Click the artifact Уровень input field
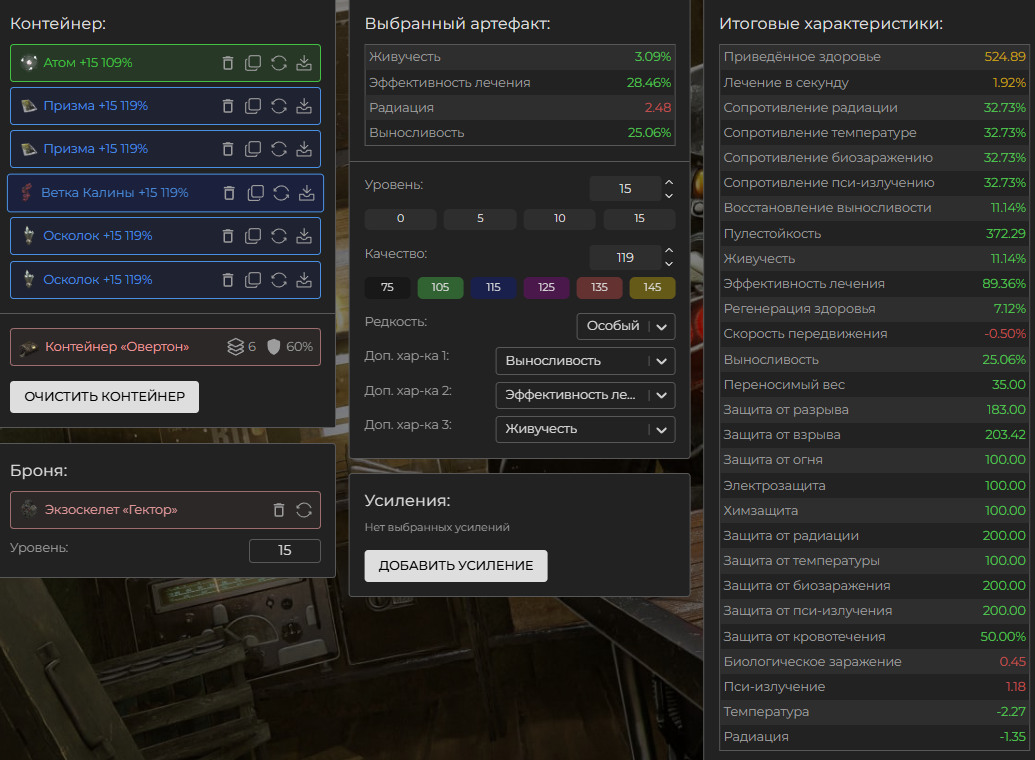 tap(625, 189)
